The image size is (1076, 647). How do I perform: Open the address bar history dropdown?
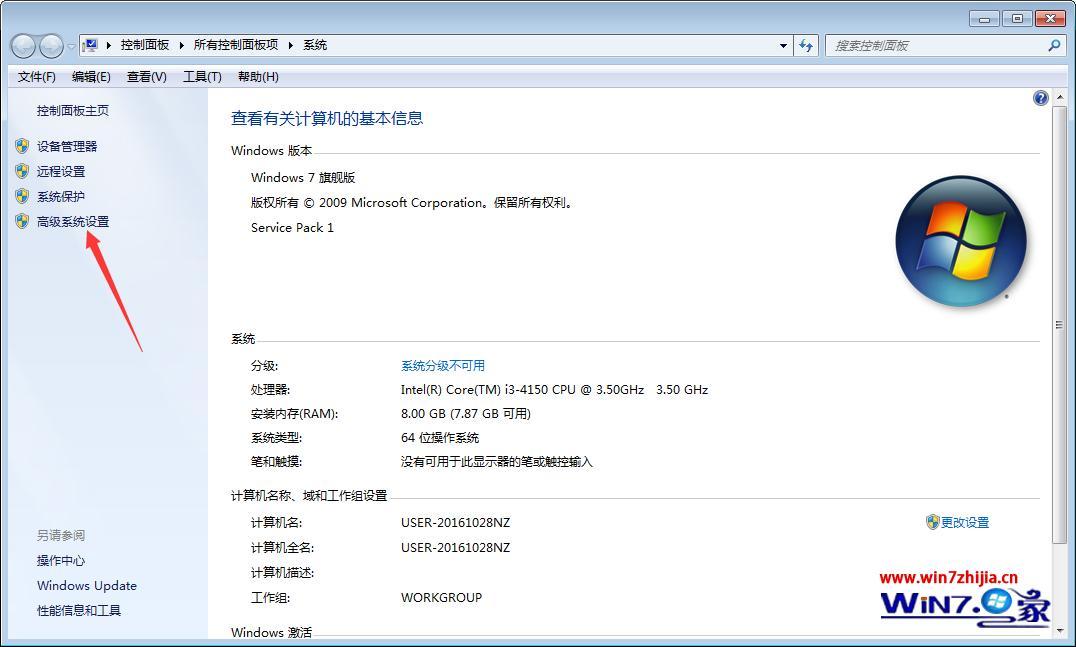[783, 46]
